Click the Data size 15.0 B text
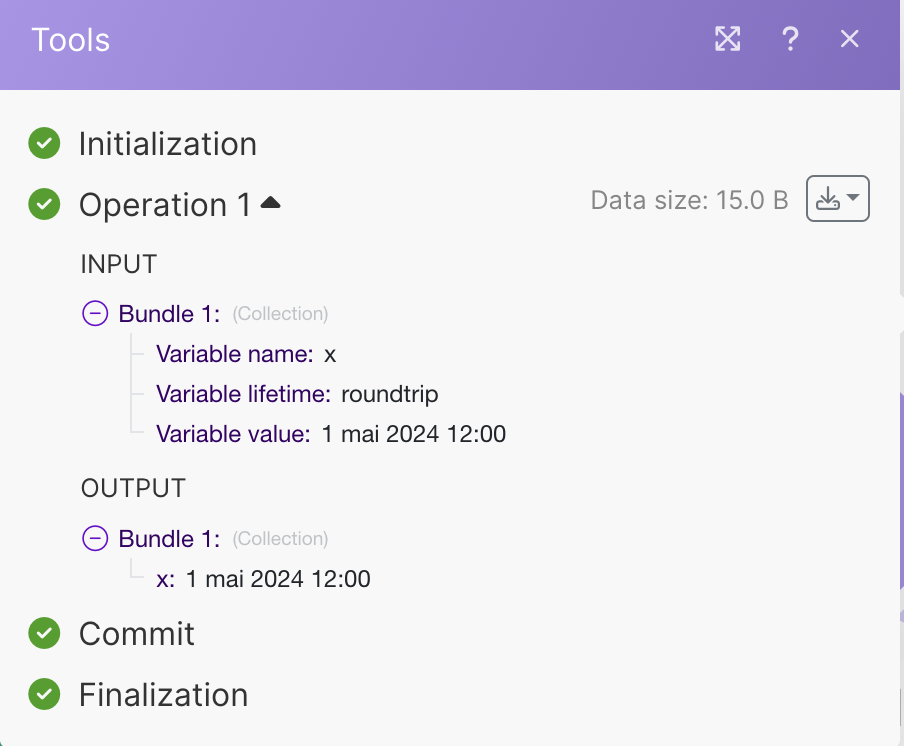 tap(689, 200)
